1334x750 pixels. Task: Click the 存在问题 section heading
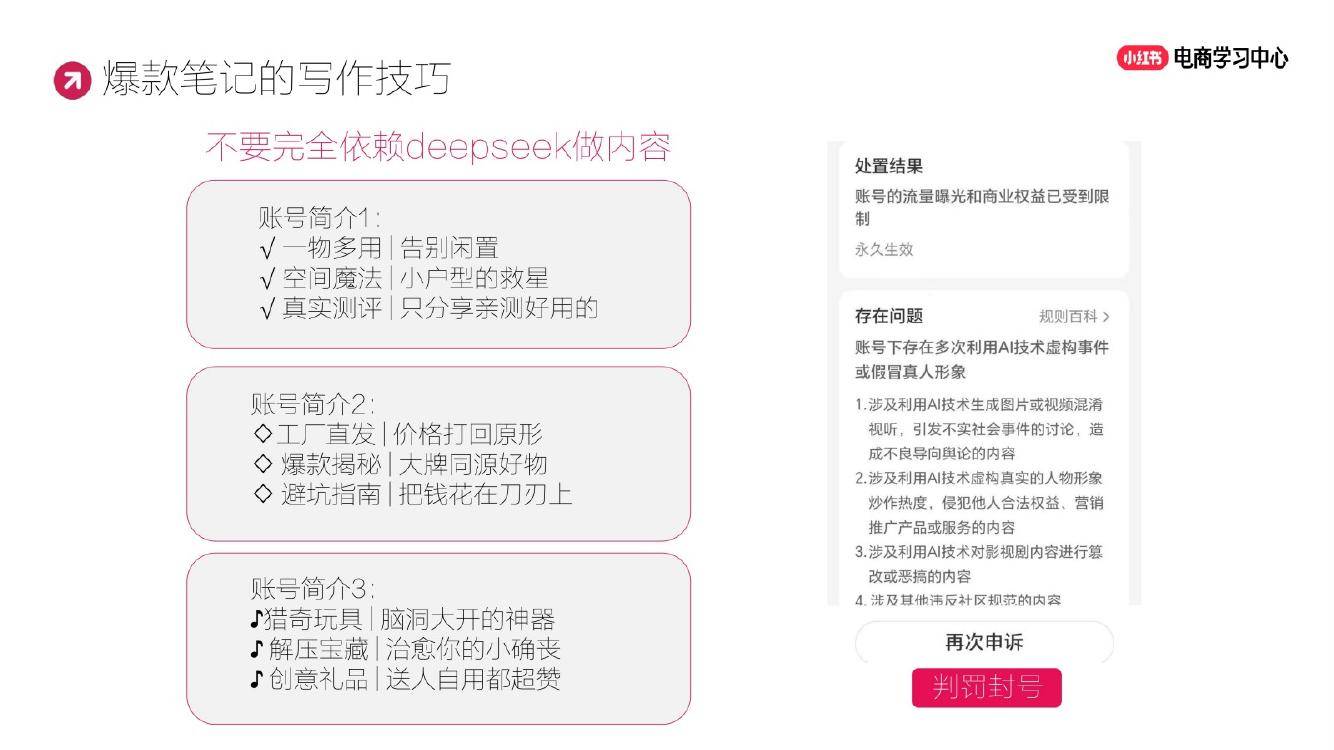[x=889, y=316]
